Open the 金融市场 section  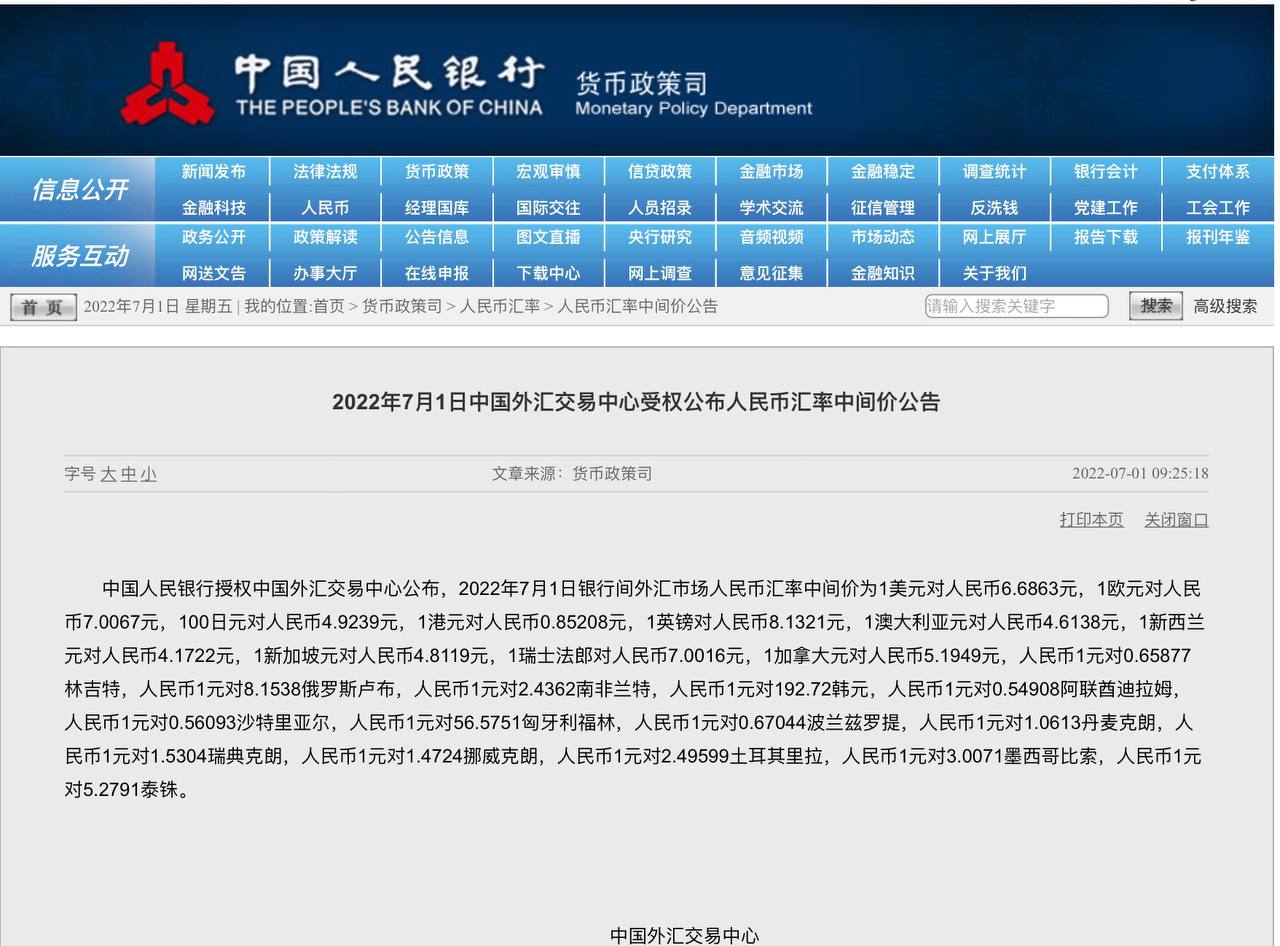771,172
